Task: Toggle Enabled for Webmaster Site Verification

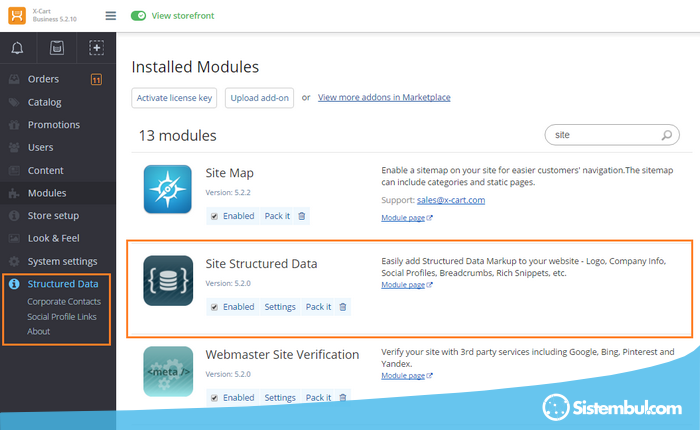Action: [214, 398]
